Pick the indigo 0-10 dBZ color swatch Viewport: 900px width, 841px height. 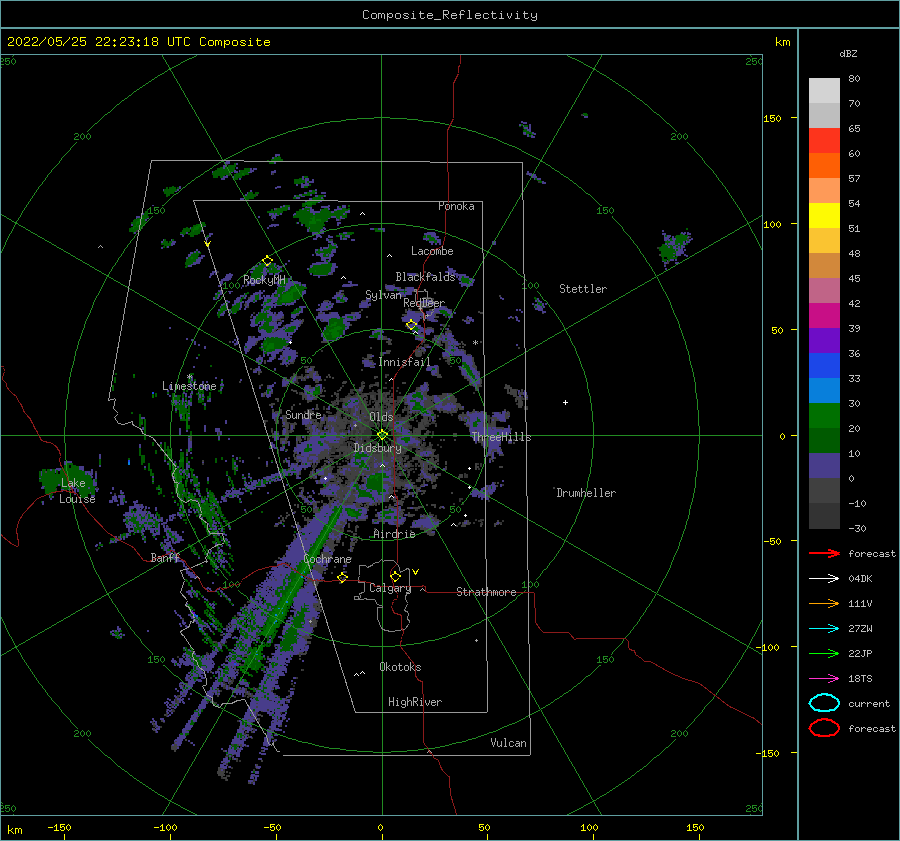(x=824, y=466)
